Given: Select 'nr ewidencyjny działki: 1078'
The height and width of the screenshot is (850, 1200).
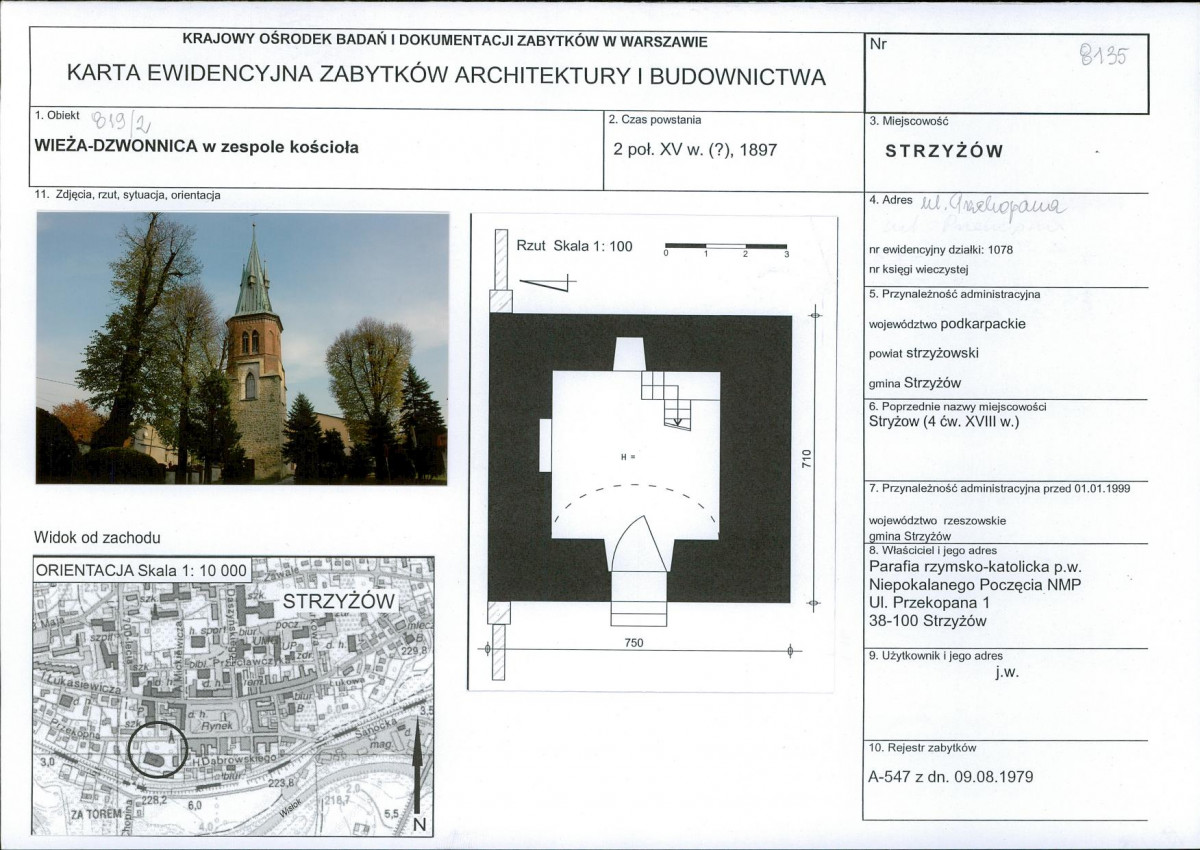Looking at the screenshot, I should tap(941, 250).
